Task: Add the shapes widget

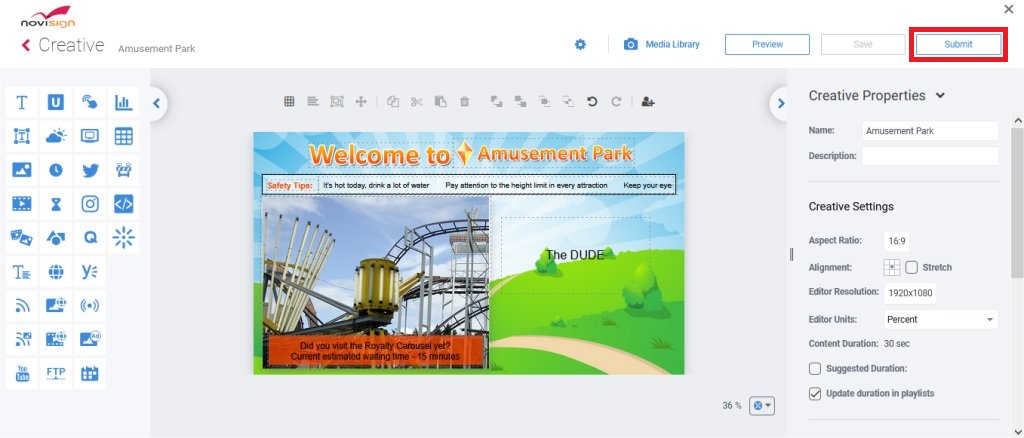Action: 56,238
